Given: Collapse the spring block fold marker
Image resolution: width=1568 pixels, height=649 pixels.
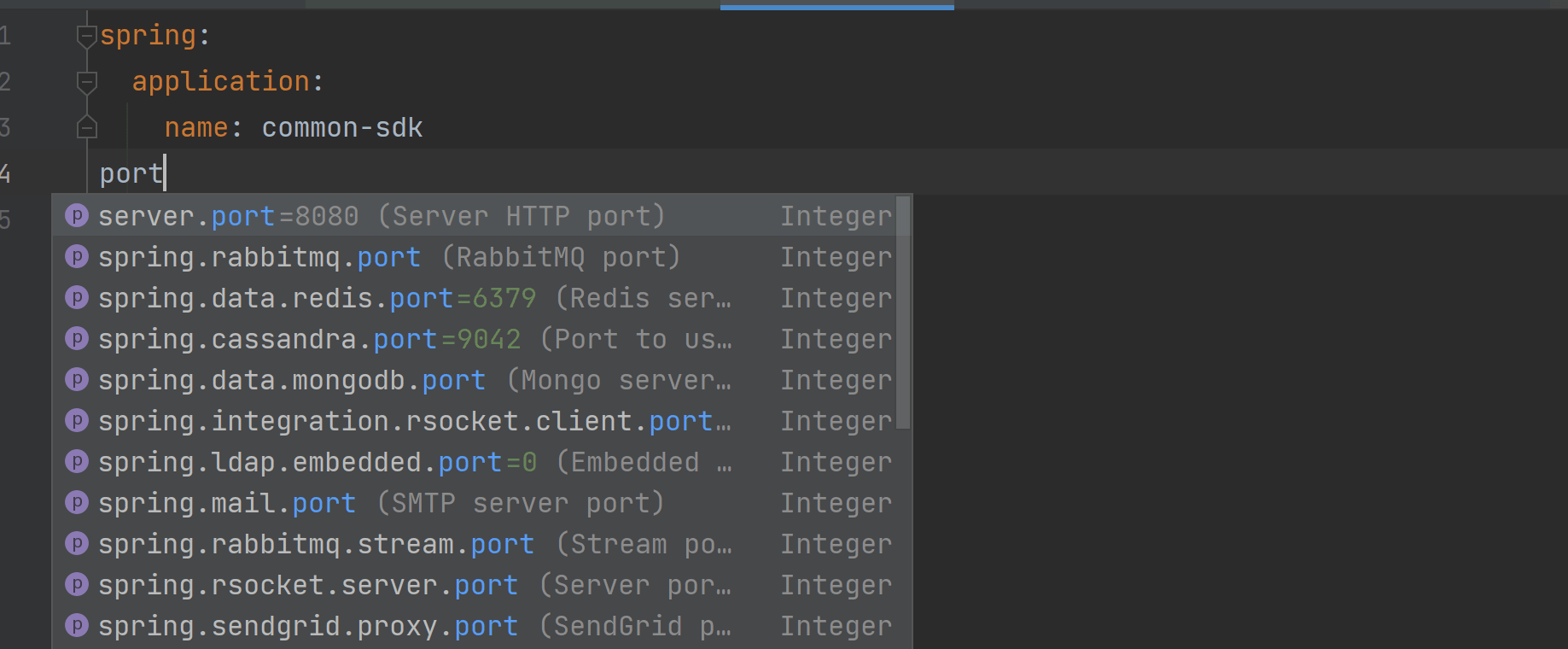Looking at the screenshot, I should (x=86, y=36).
